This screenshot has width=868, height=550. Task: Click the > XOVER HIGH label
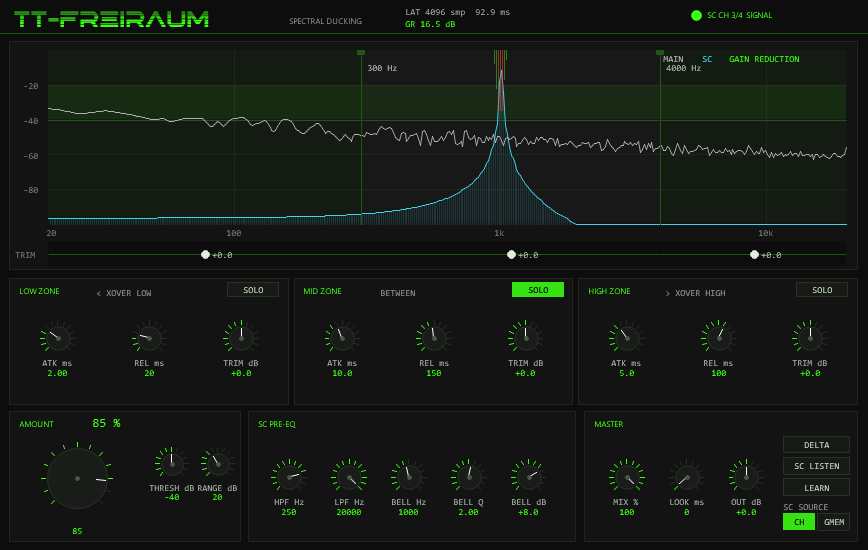click(695, 293)
